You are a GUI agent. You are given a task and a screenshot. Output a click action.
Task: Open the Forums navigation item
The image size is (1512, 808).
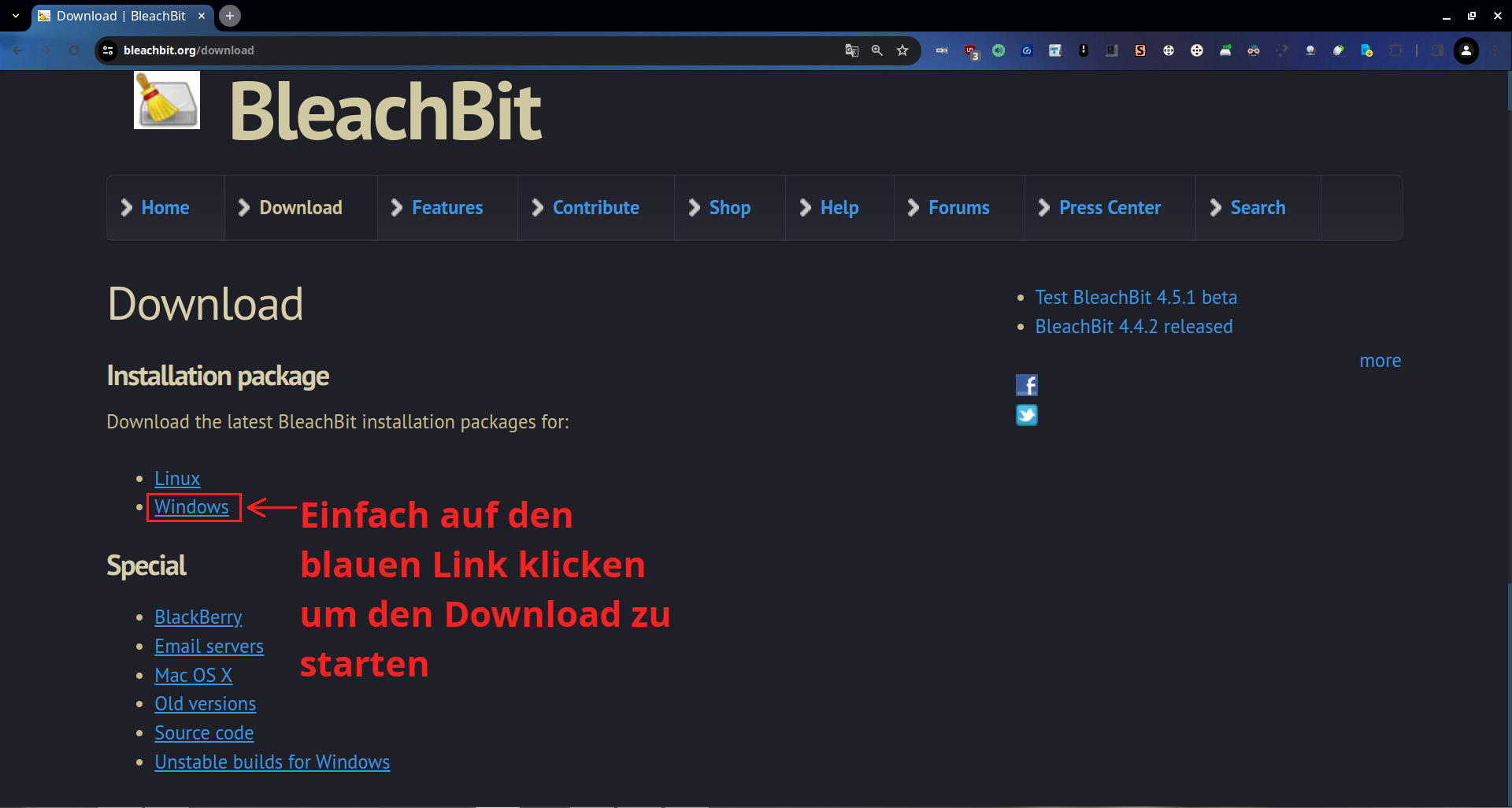click(958, 208)
